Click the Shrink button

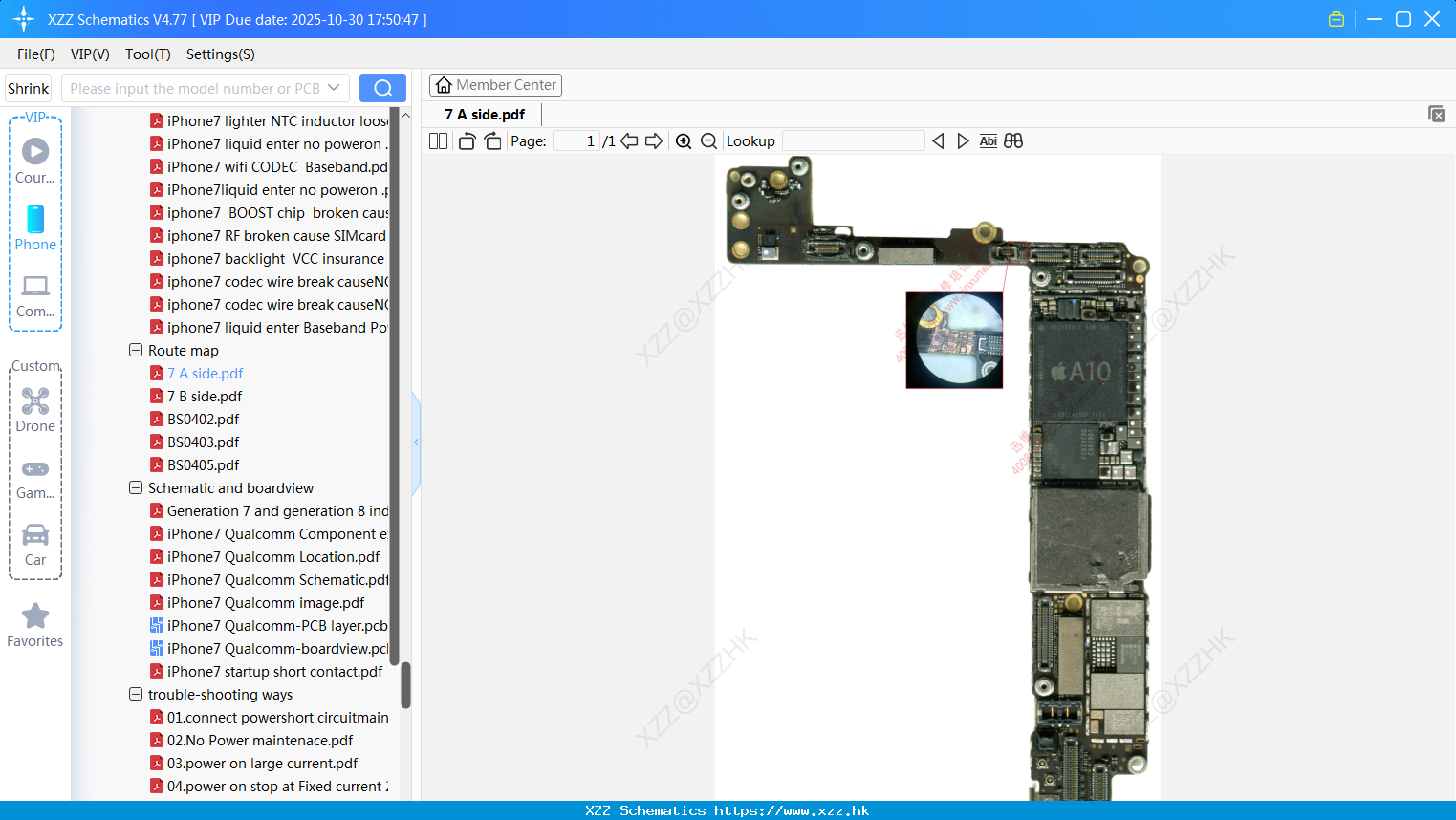[29, 88]
